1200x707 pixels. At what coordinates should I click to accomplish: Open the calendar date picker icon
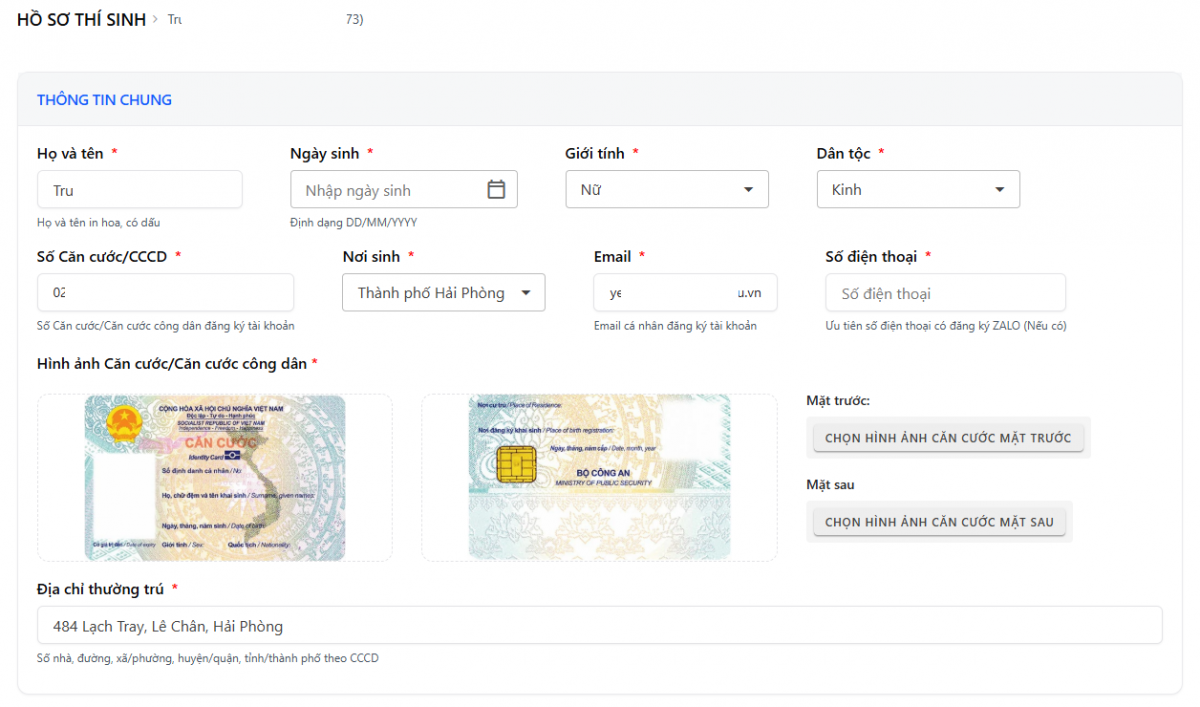(496, 190)
